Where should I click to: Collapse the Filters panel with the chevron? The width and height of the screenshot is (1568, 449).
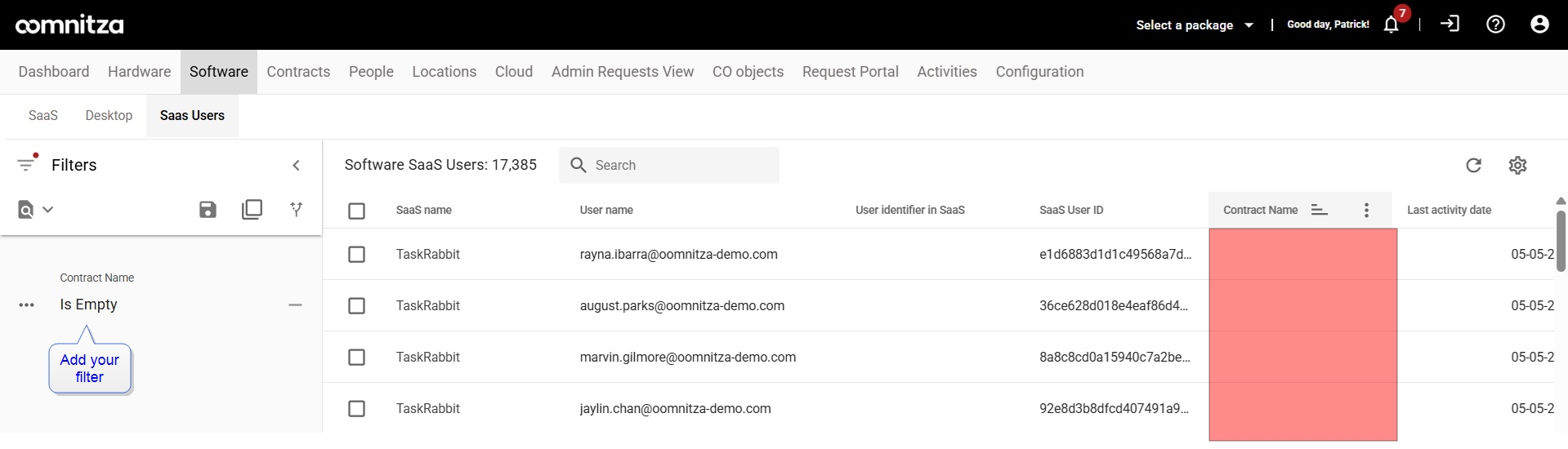[296, 166]
